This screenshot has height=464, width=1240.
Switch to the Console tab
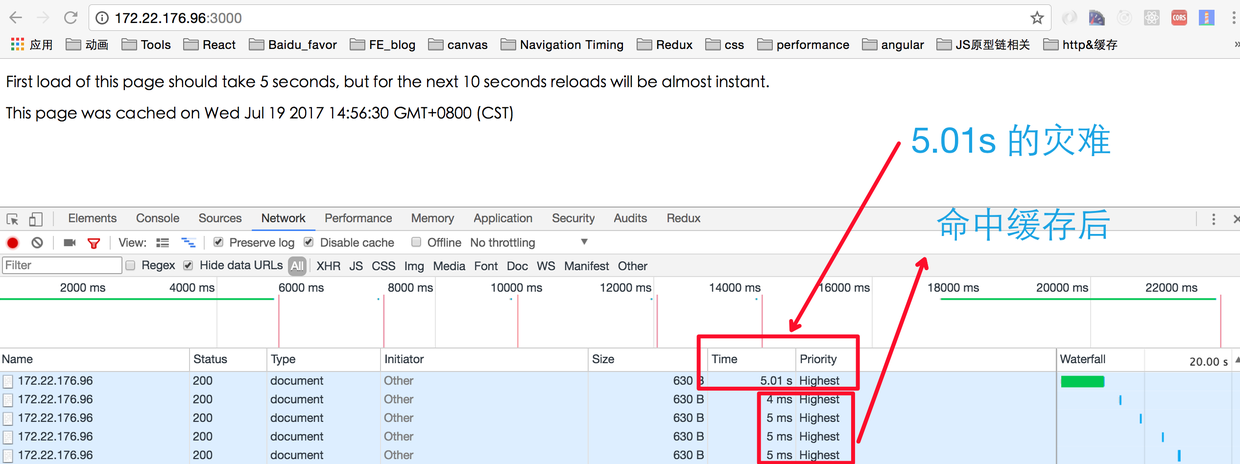pyautogui.click(x=158, y=219)
